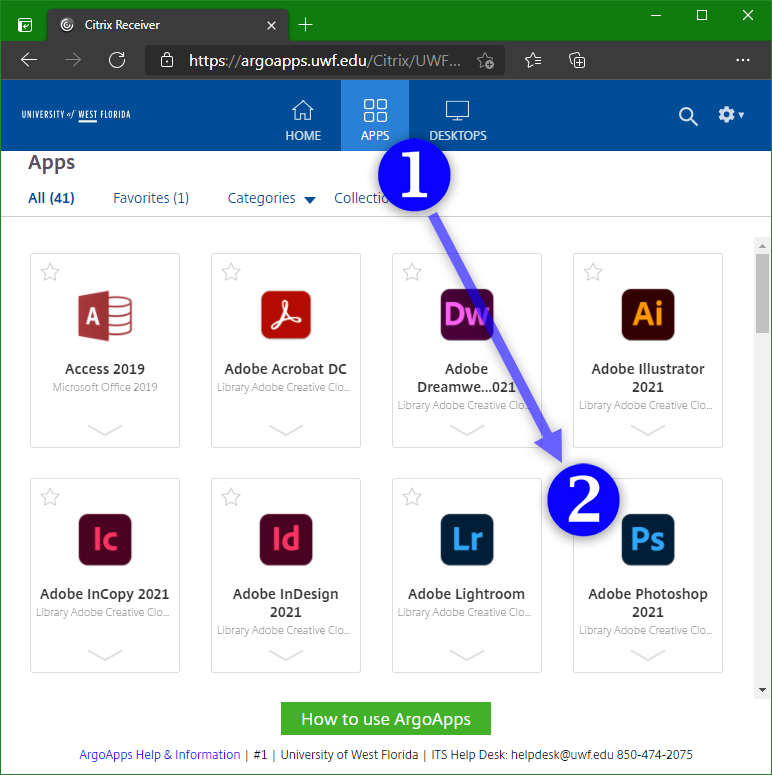
Task: Open the settings gear menu
Action: (730, 115)
